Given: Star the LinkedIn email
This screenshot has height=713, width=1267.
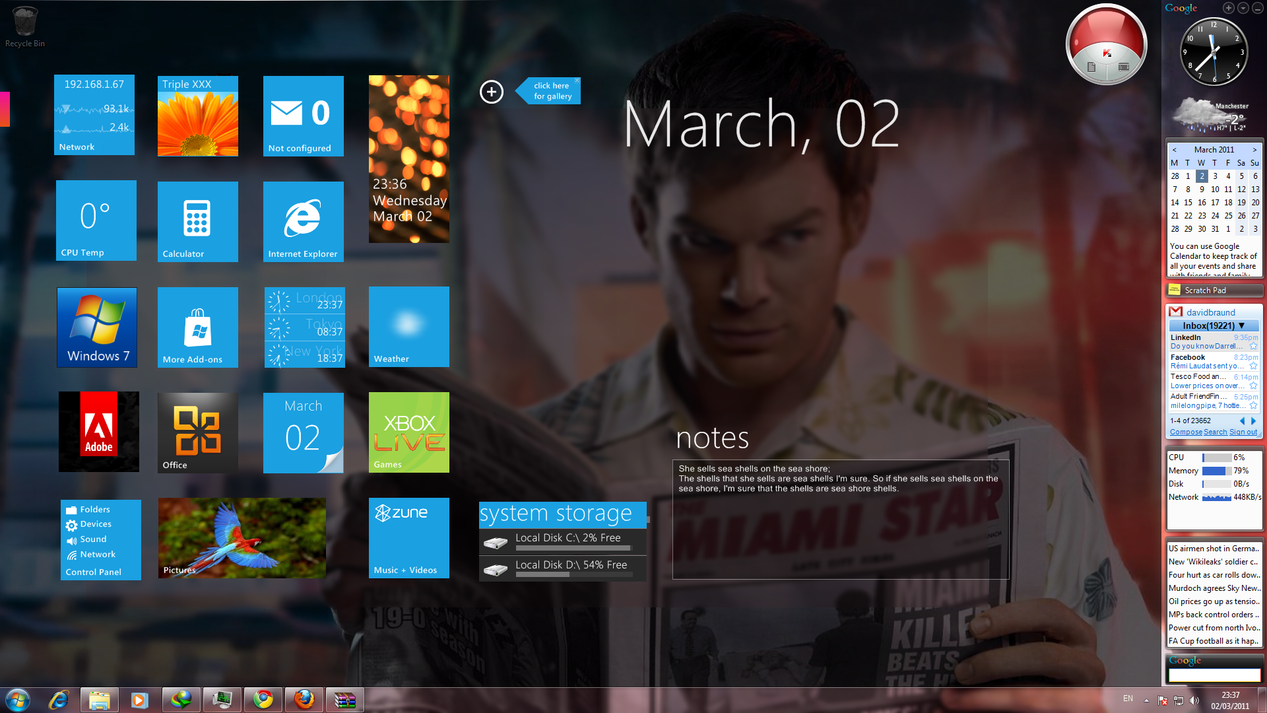Looking at the screenshot, I should point(1254,347).
